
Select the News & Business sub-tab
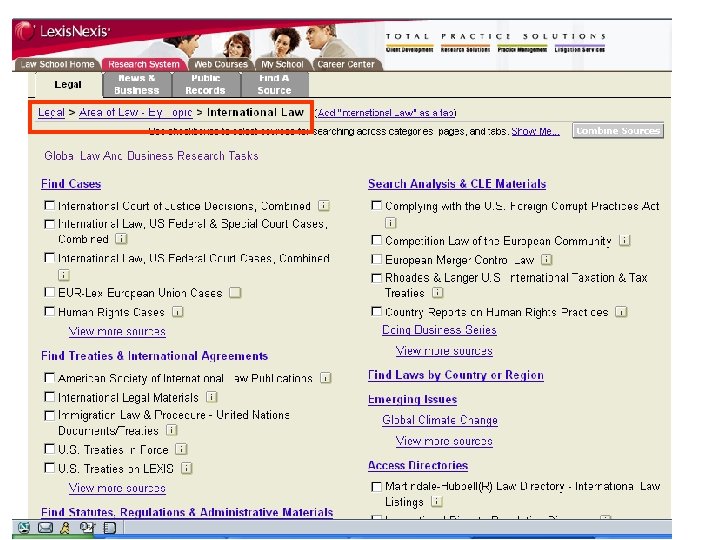click(136, 84)
